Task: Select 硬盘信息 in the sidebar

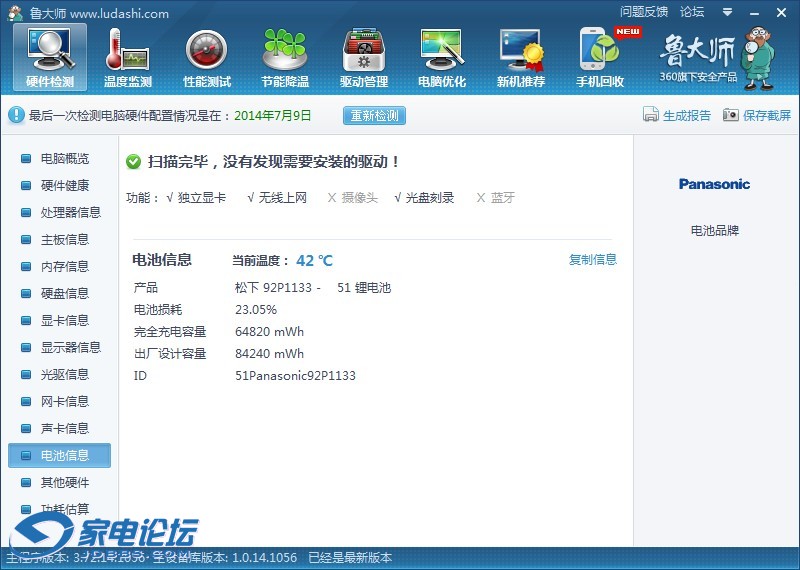Action: pyautogui.click(x=64, y=294)
